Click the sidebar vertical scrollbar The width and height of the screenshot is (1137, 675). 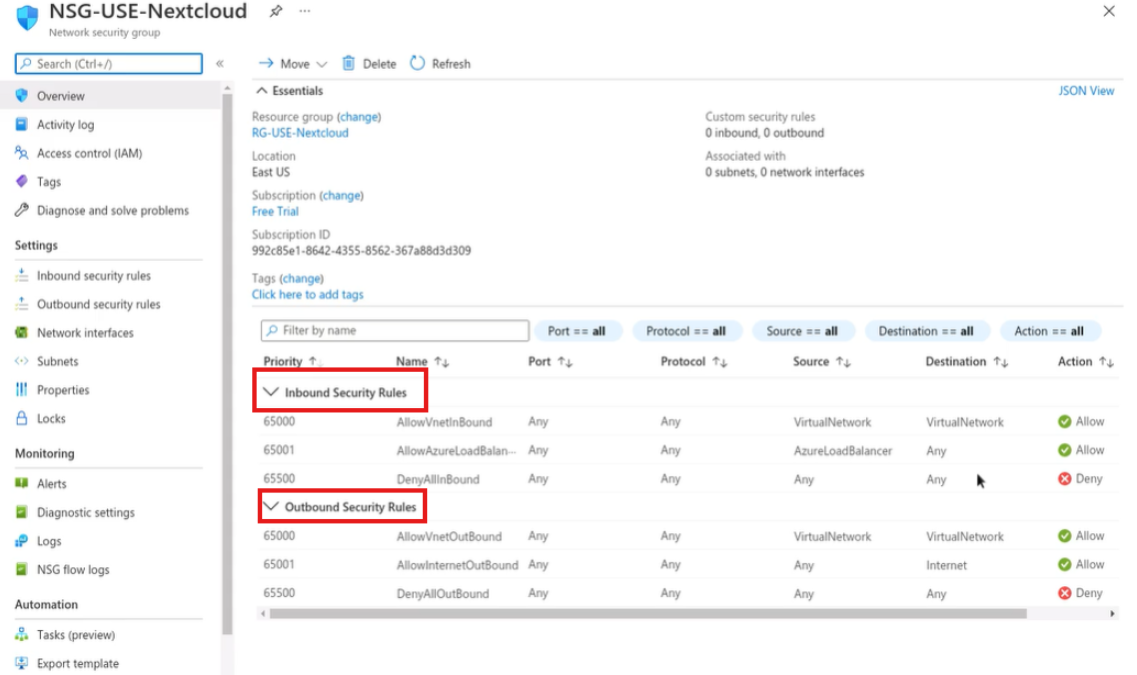point(227,363)
